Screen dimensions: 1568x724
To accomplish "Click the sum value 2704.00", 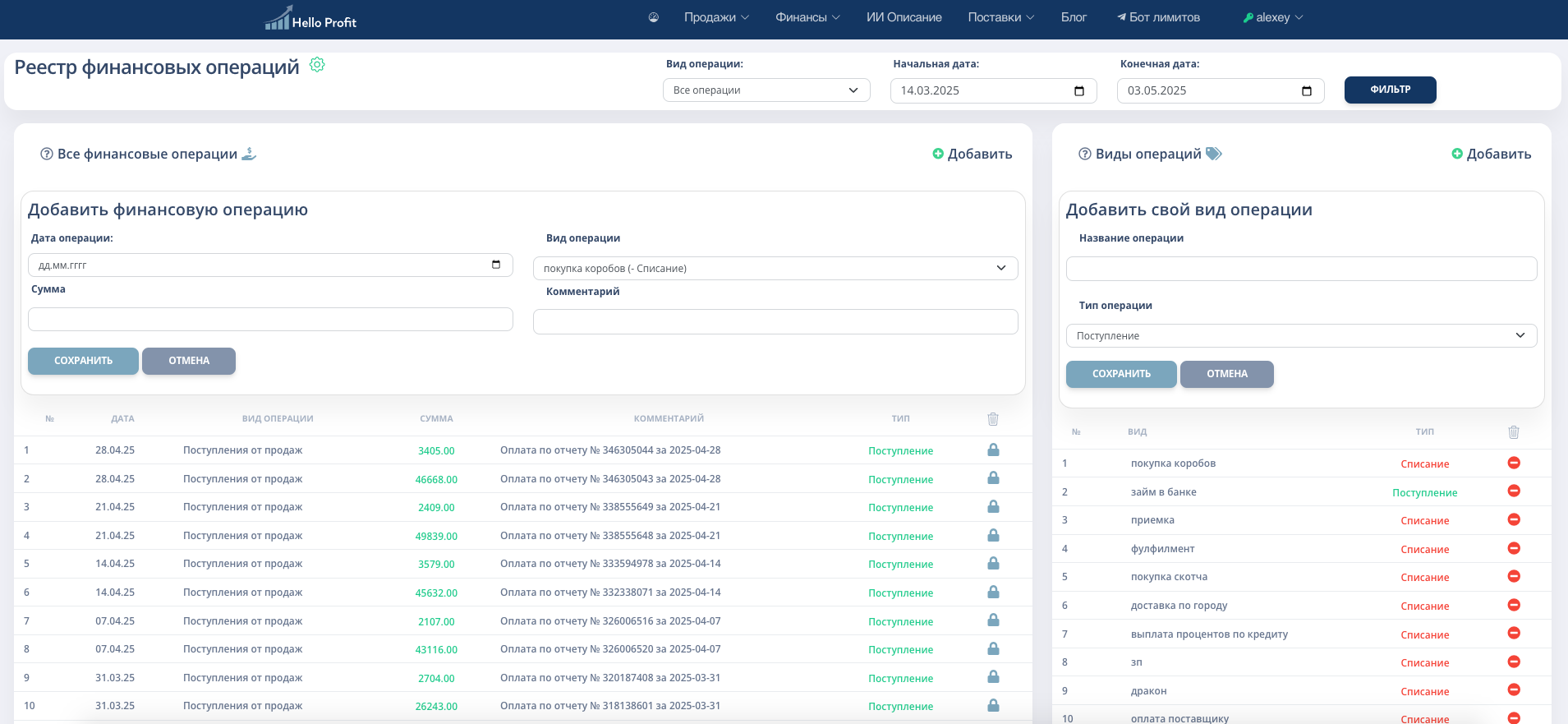I will (x=436, y=678).
